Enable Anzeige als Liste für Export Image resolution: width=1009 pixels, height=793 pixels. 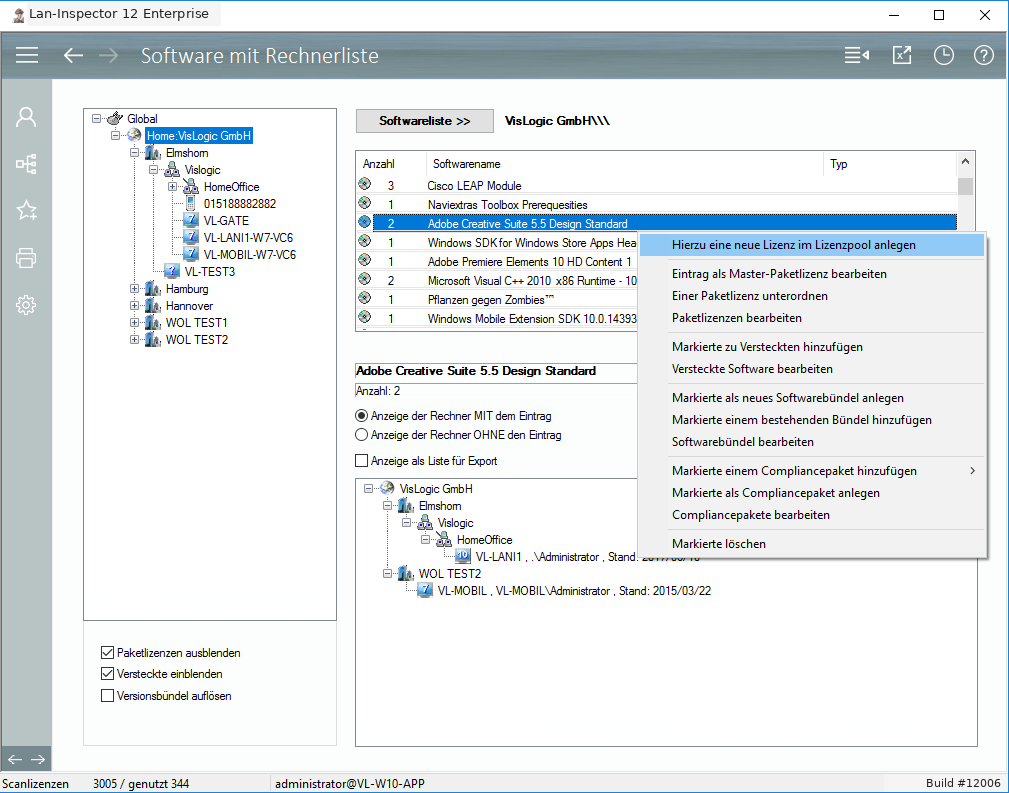point(362,461)
